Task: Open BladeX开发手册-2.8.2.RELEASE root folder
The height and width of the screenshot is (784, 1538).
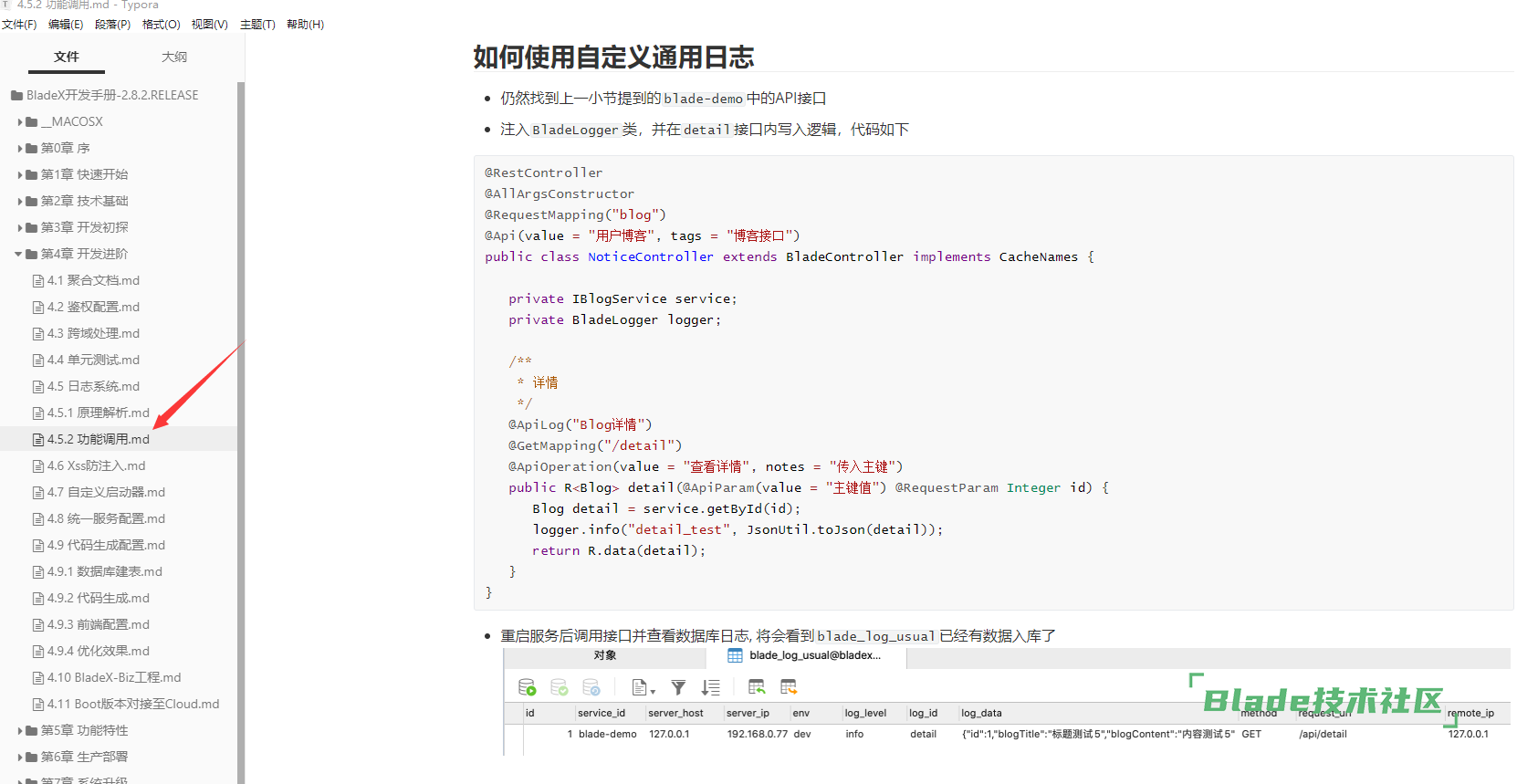Action: 112,95
